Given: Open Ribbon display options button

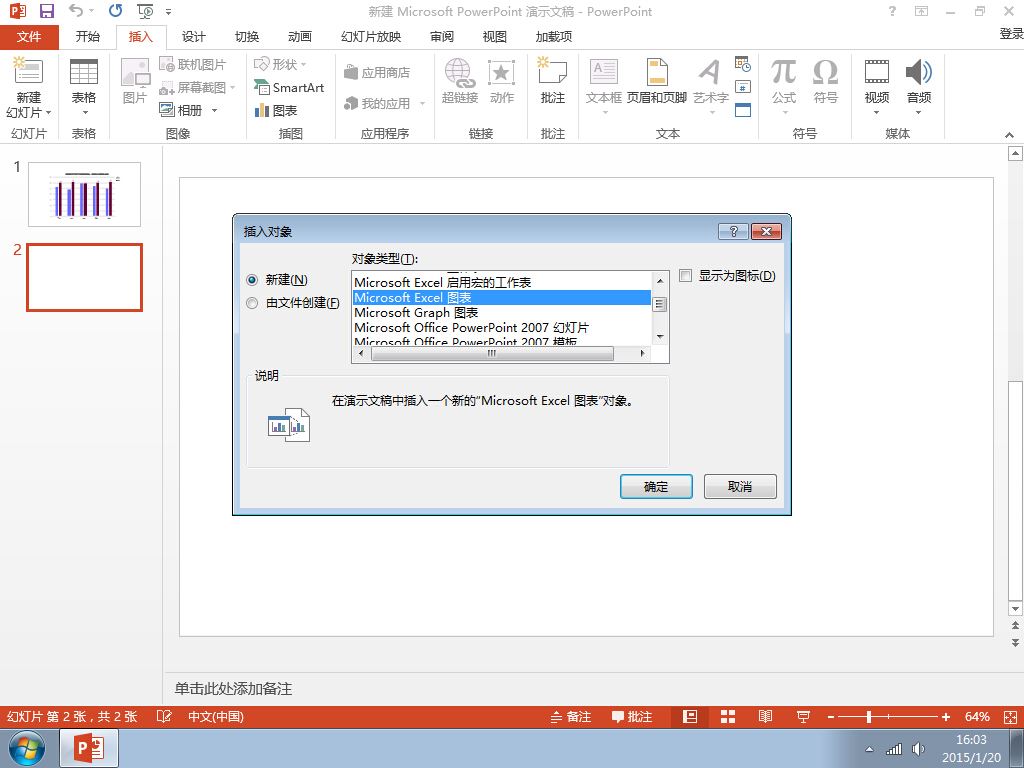Looking at the screenshot, I should pyautogui.click(x=921, y=11).
